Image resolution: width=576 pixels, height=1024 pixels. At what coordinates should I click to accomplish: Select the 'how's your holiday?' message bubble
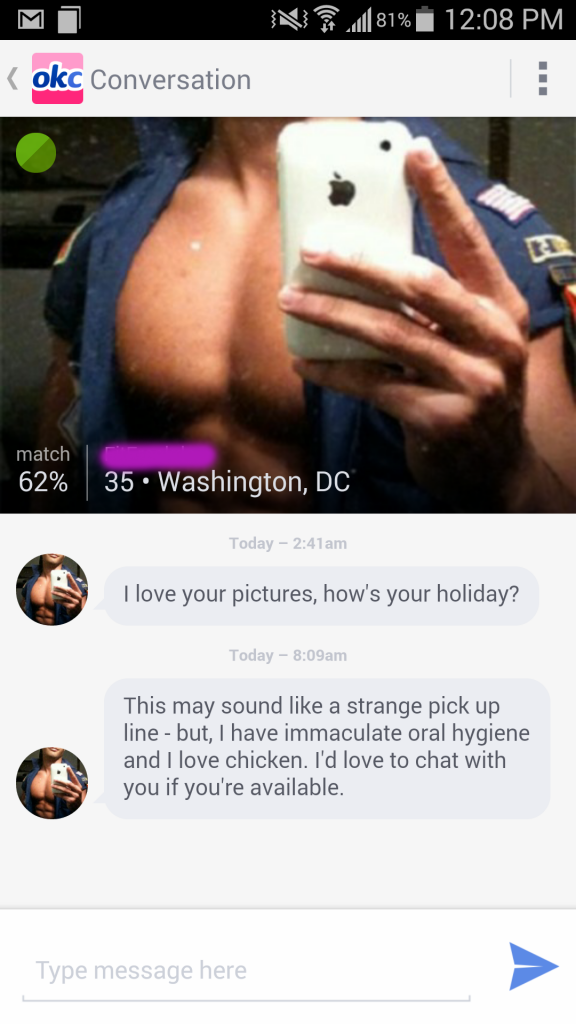click(x=321, y=595)
